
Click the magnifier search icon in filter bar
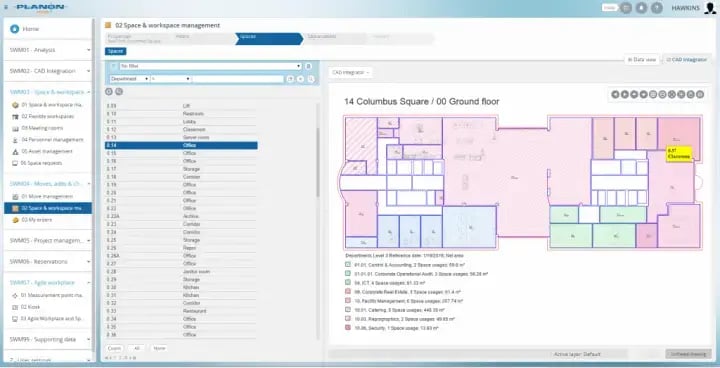point(311,79)
